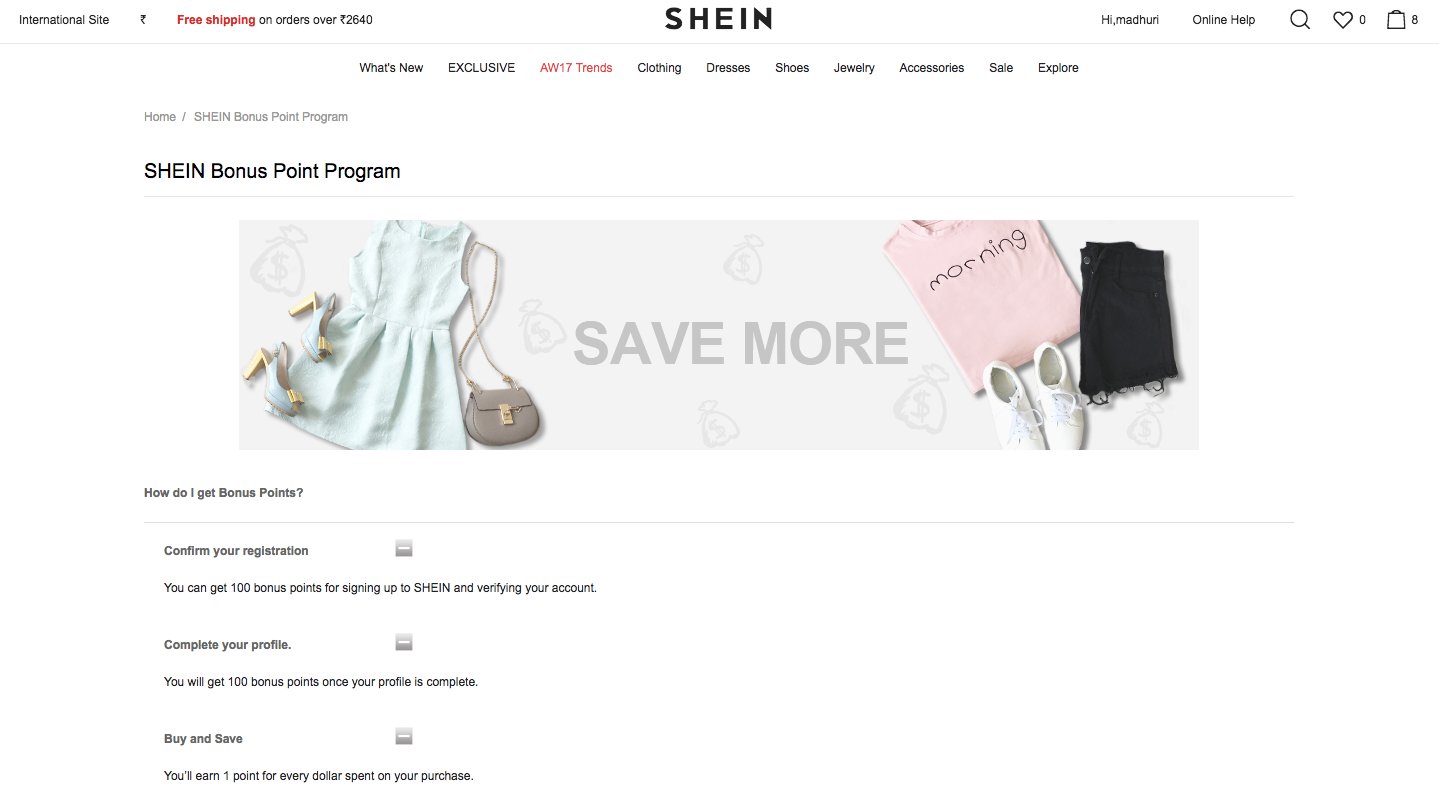Image resolution: width=1439 pixels, height=799 pixels.
Task: Collapse the Complete your profile section
Action: tap(404, 642)
